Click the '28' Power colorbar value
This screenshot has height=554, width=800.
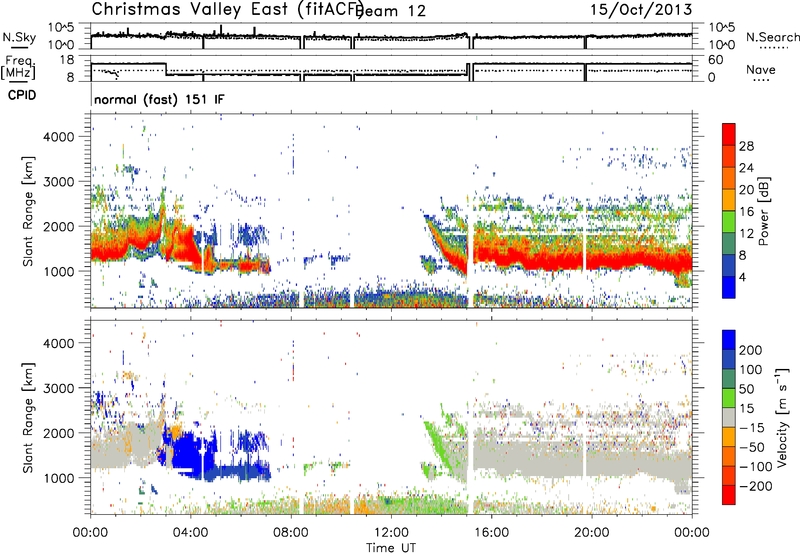point(746,146)
